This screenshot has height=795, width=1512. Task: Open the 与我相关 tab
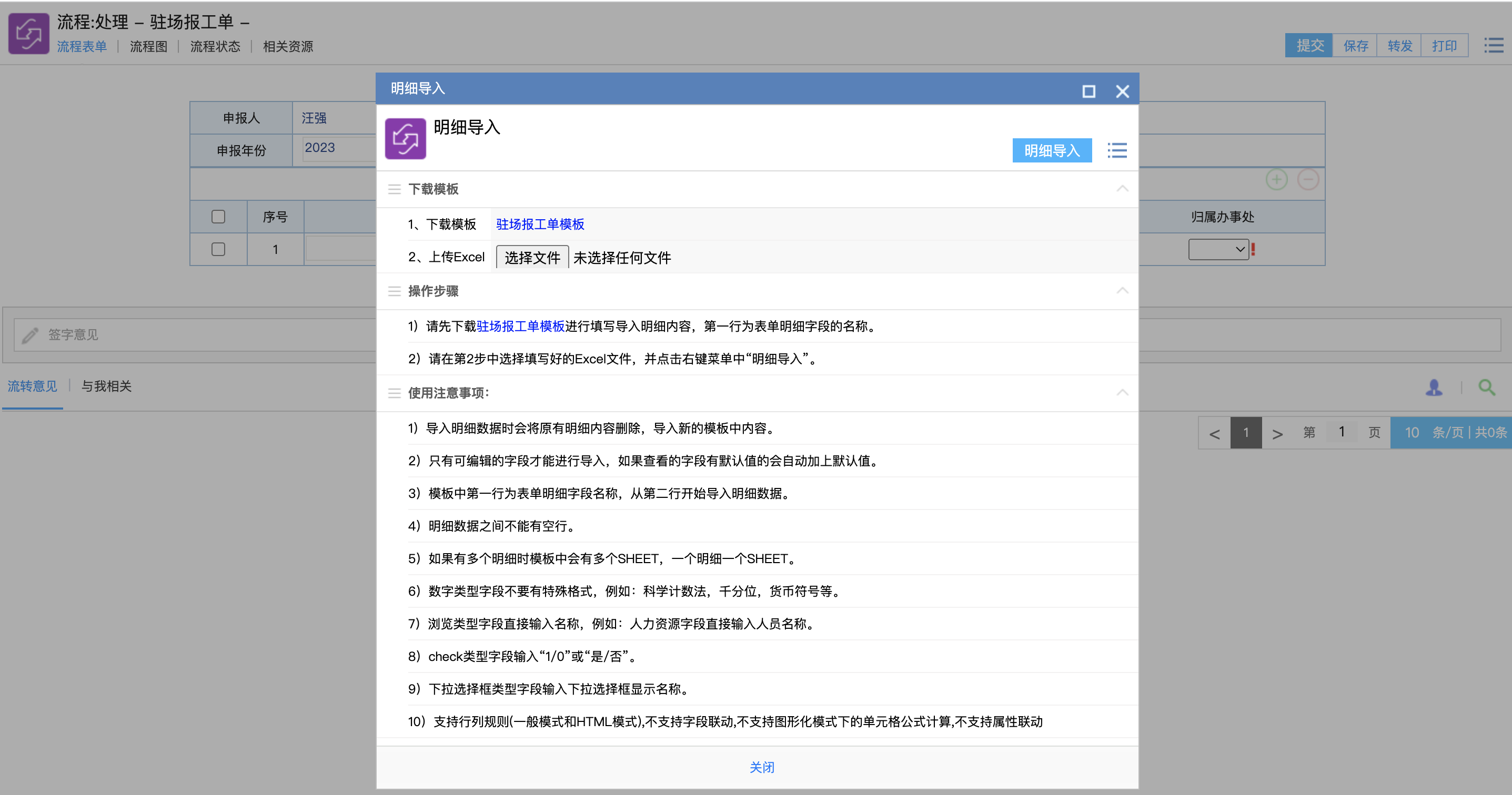coord(106,386)
